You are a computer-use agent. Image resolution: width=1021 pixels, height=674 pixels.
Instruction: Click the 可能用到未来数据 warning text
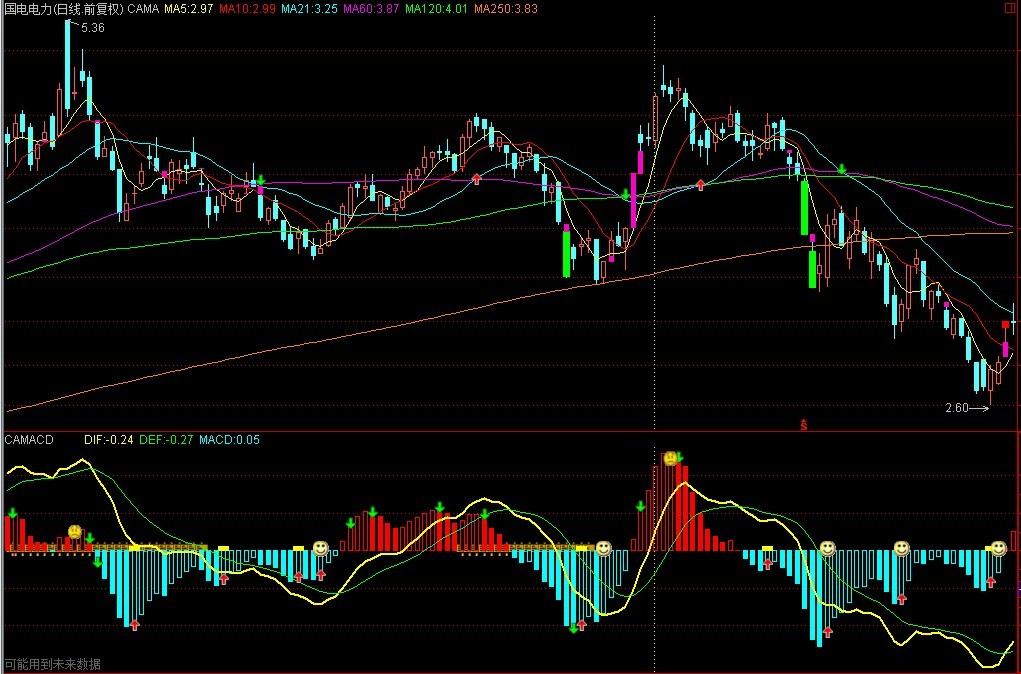point(53,664)
